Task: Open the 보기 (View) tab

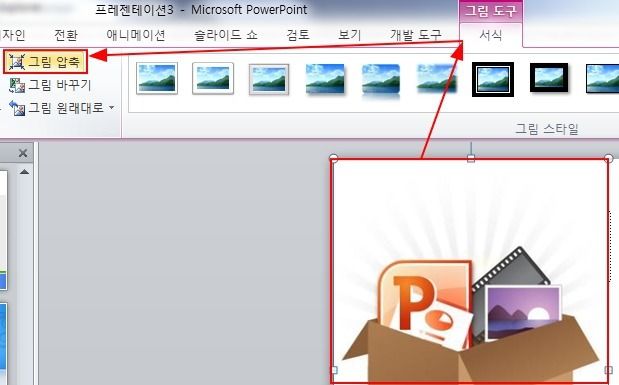Action: tap(350, 35)
